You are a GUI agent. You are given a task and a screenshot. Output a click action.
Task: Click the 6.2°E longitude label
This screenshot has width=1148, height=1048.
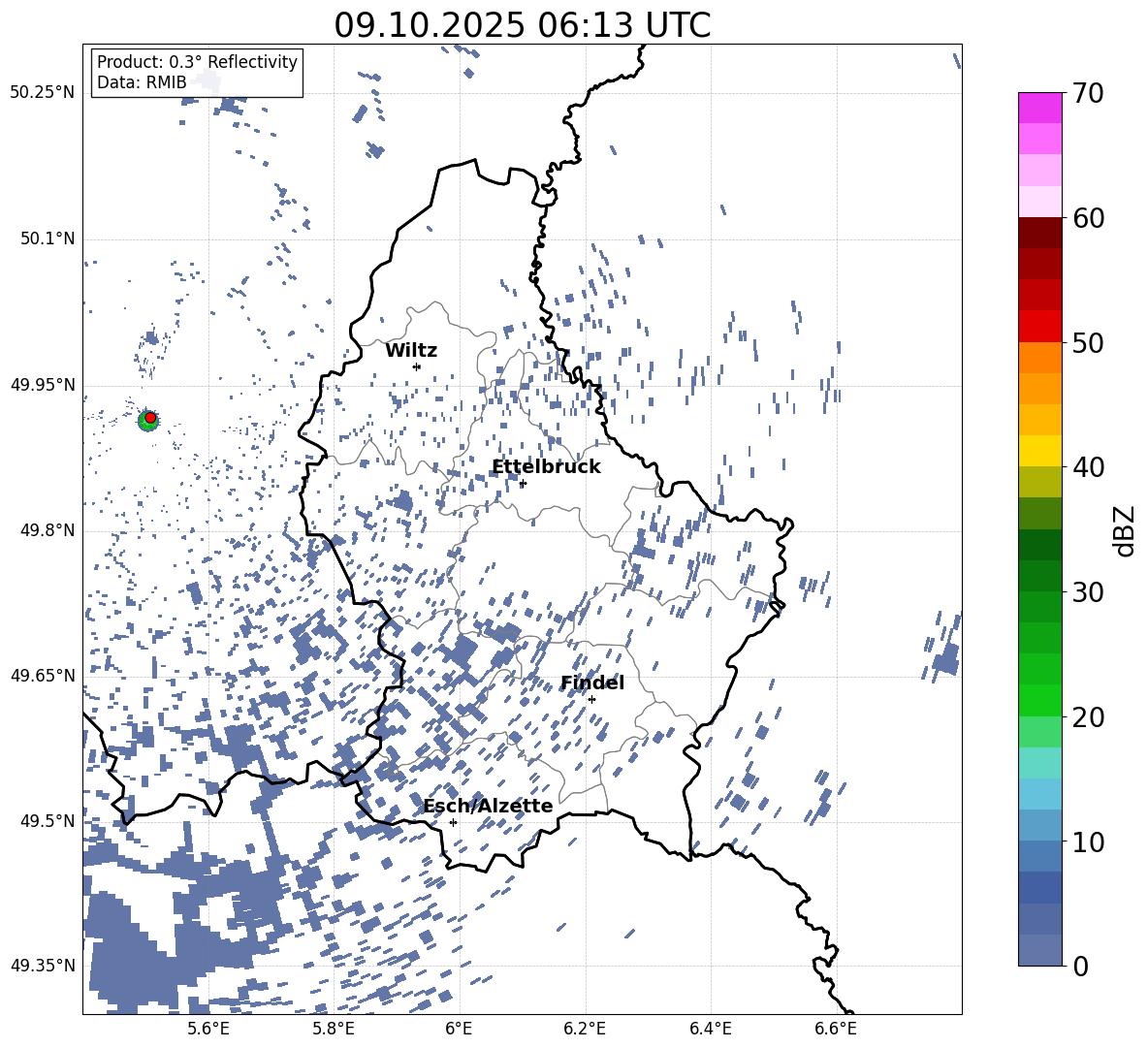(x=585, y=1029)
